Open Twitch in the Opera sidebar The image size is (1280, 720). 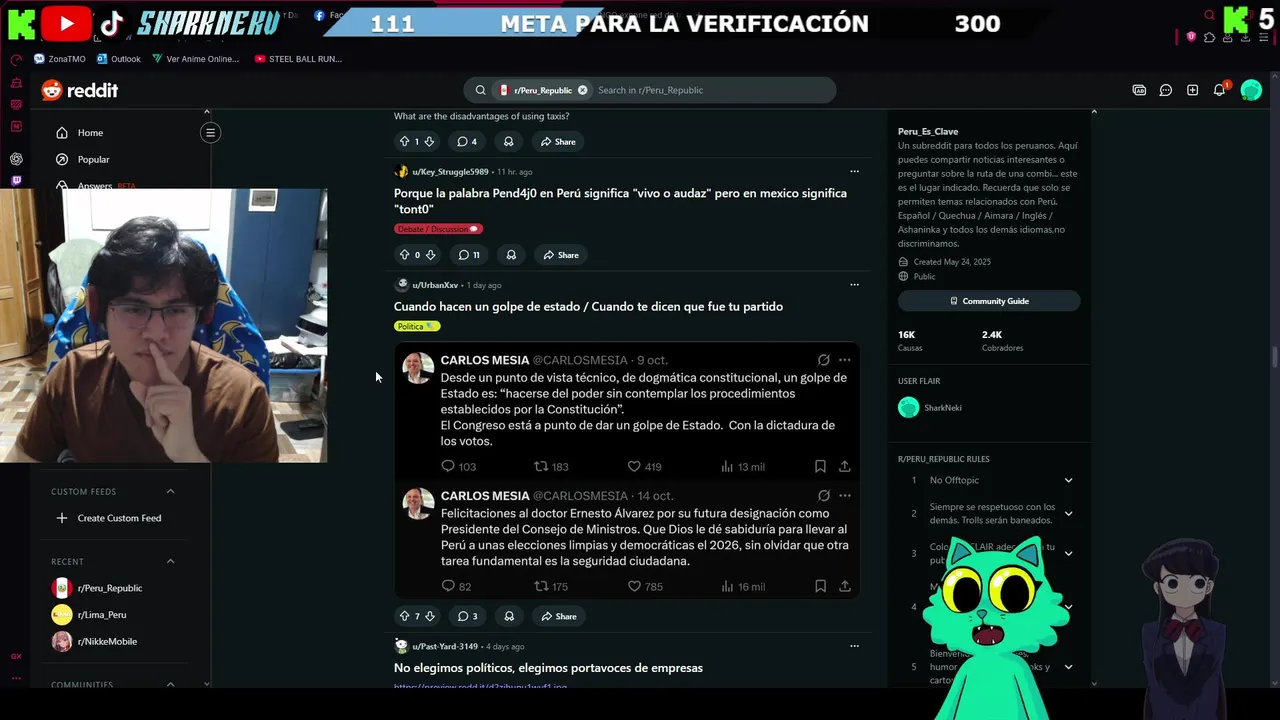click(x=16, y=181)
